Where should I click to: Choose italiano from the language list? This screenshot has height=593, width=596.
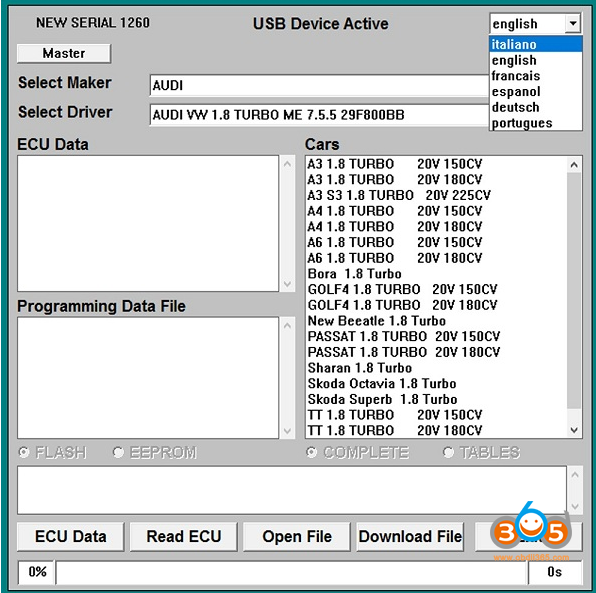[x=536, y=44]
